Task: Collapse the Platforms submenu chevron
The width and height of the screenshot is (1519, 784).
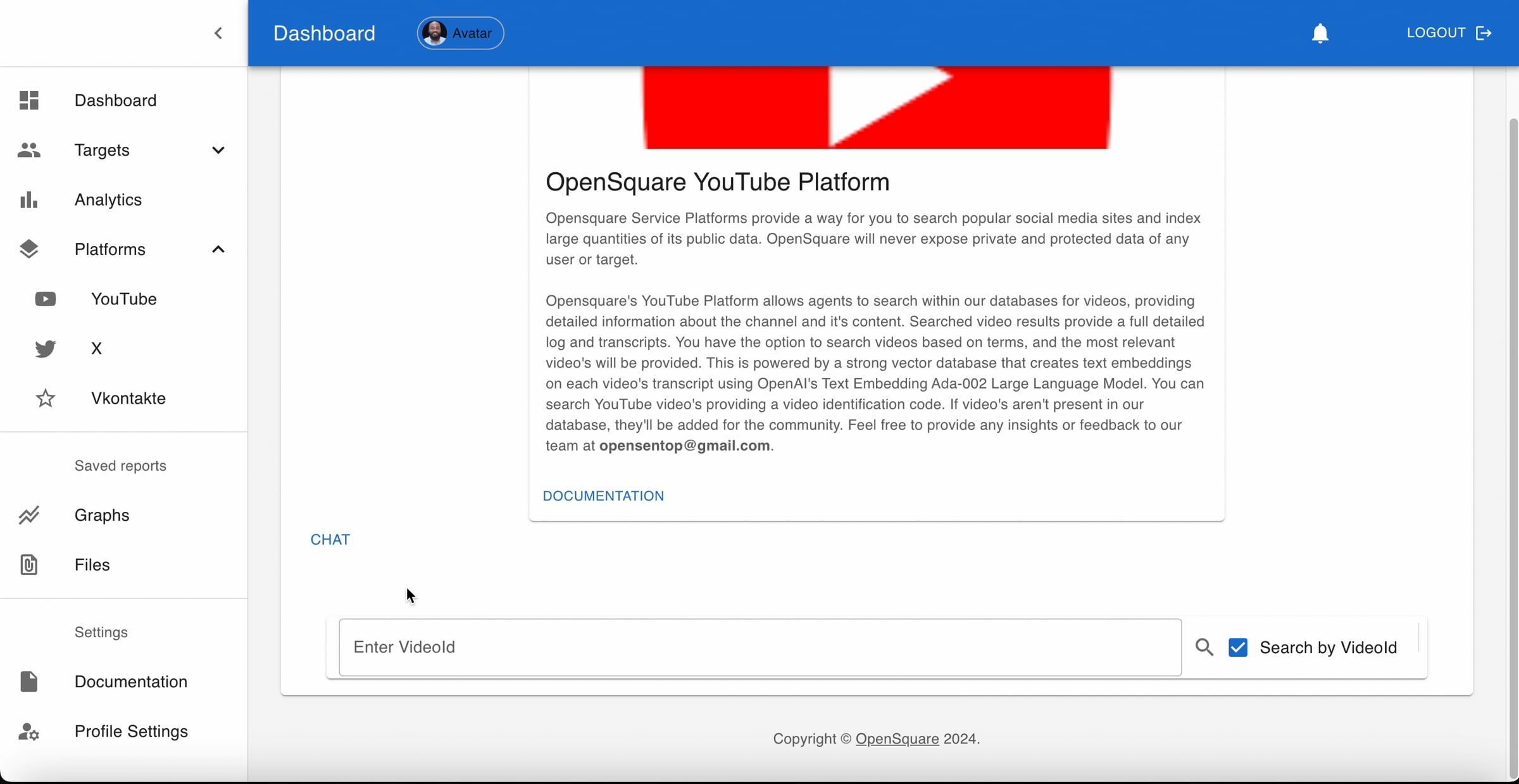Action: 218,249
